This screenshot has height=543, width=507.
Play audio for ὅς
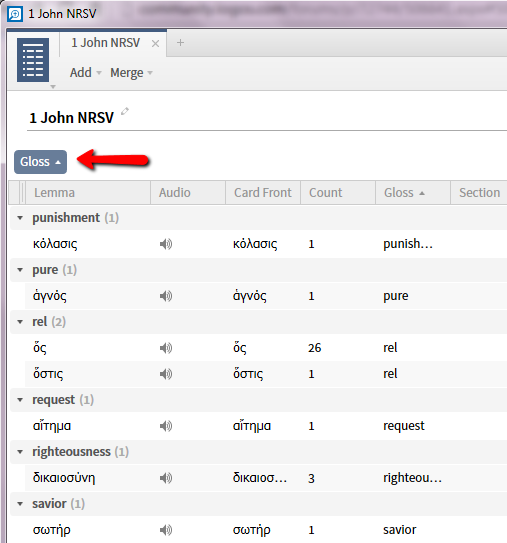(166, 348)
